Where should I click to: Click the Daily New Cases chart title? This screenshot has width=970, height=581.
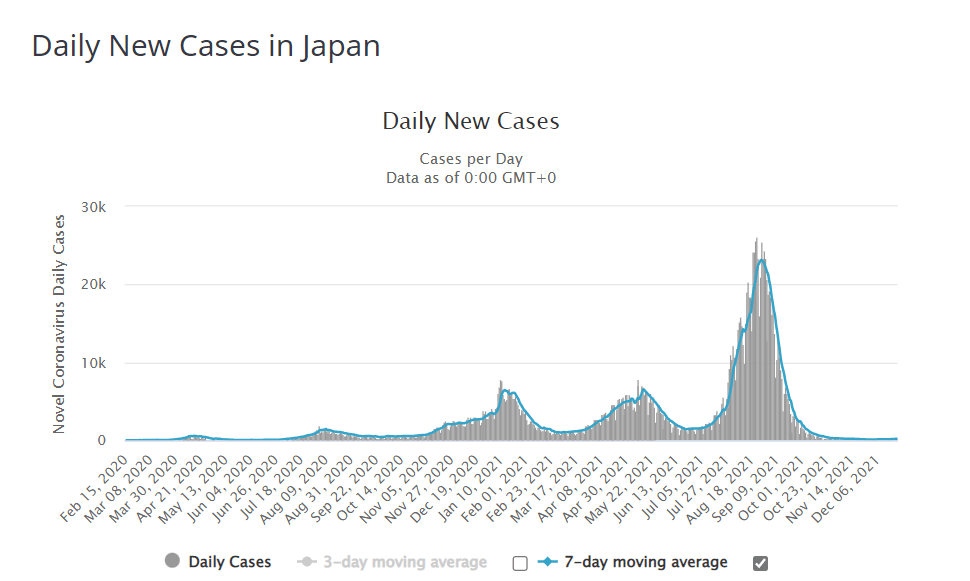[471, 122]
